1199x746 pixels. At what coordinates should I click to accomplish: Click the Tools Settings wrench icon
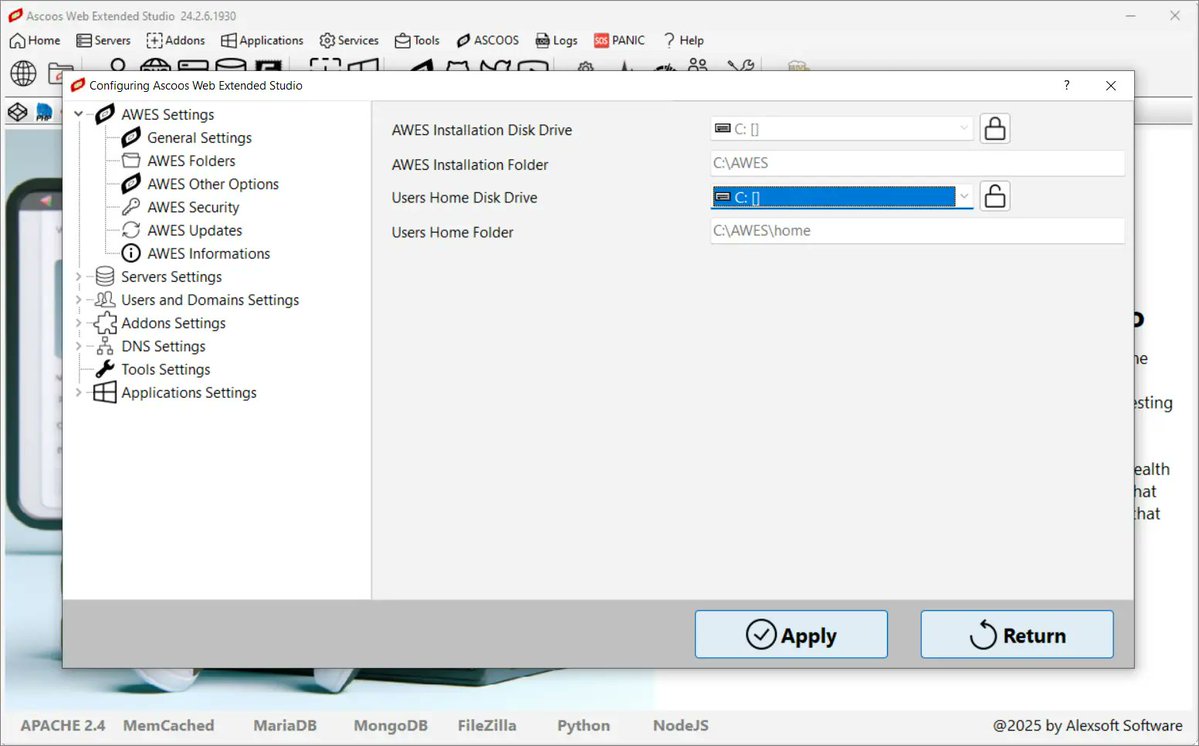[104, 369]
